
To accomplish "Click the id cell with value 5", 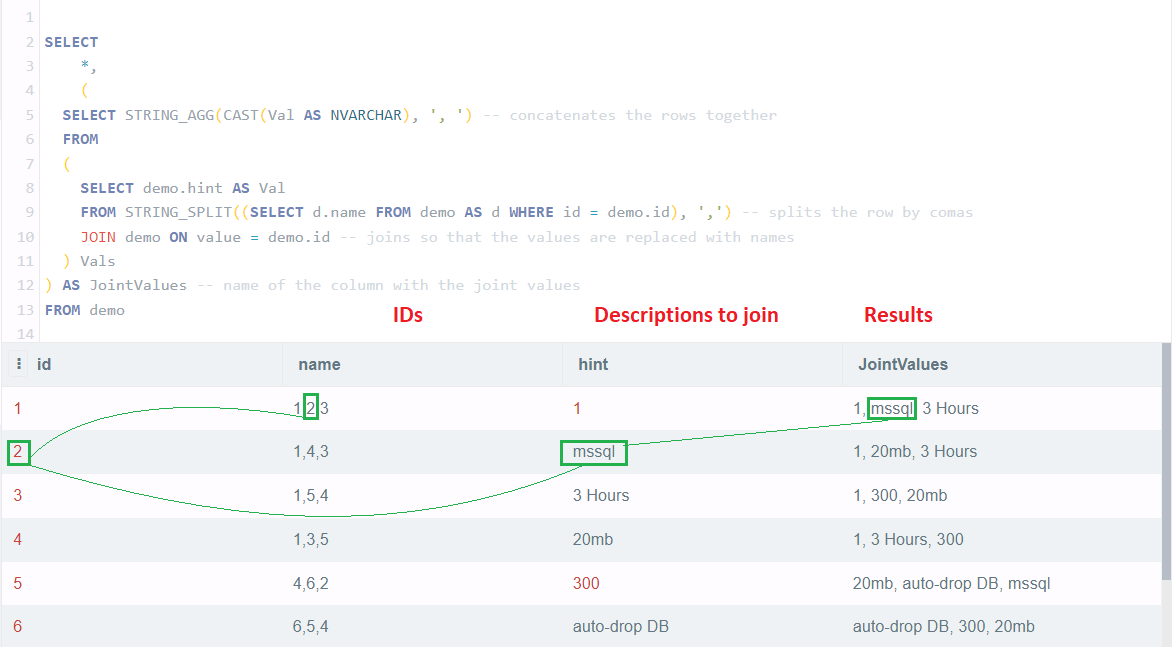I will click(18, 584).
